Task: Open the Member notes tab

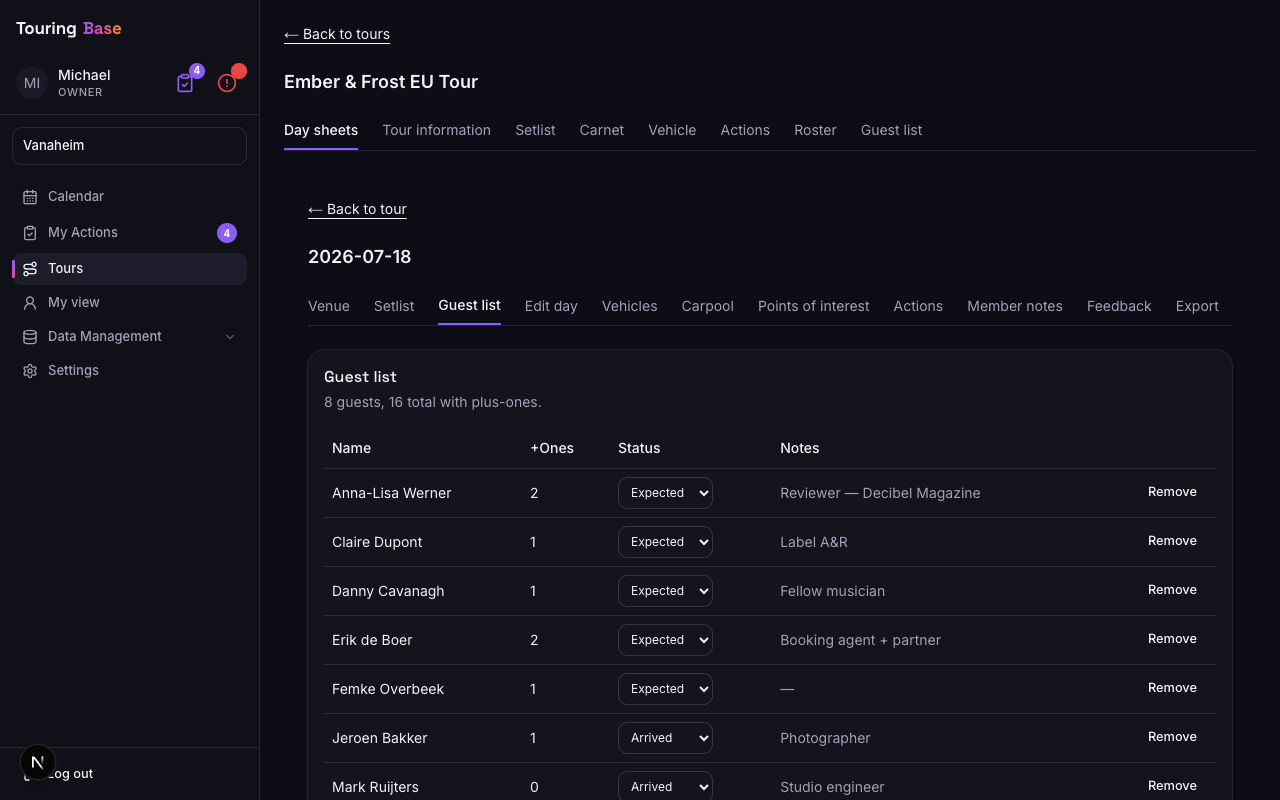Action: tap(1014, 306)
